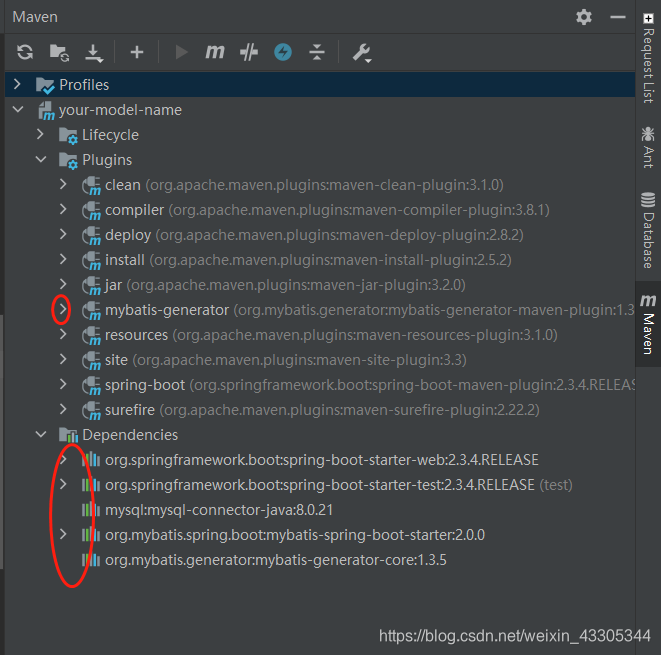Image resolution: width=661 pixels, height=655 pixels.
Task: Select your-model-name project row
Action: (x=320, y=110)
